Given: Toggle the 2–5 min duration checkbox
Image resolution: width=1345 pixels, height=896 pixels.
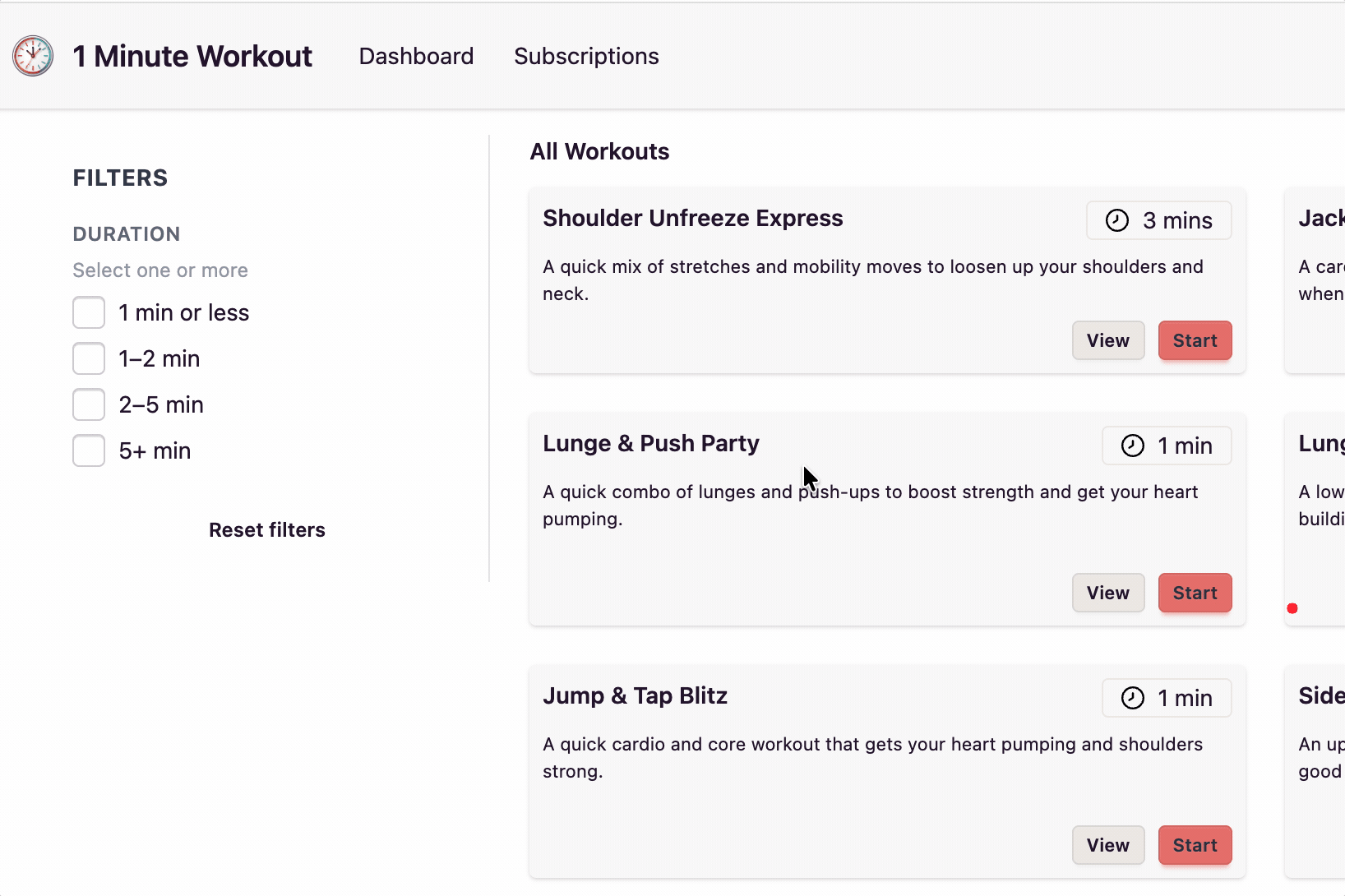Looking at the screenshot, I should 89,404.
